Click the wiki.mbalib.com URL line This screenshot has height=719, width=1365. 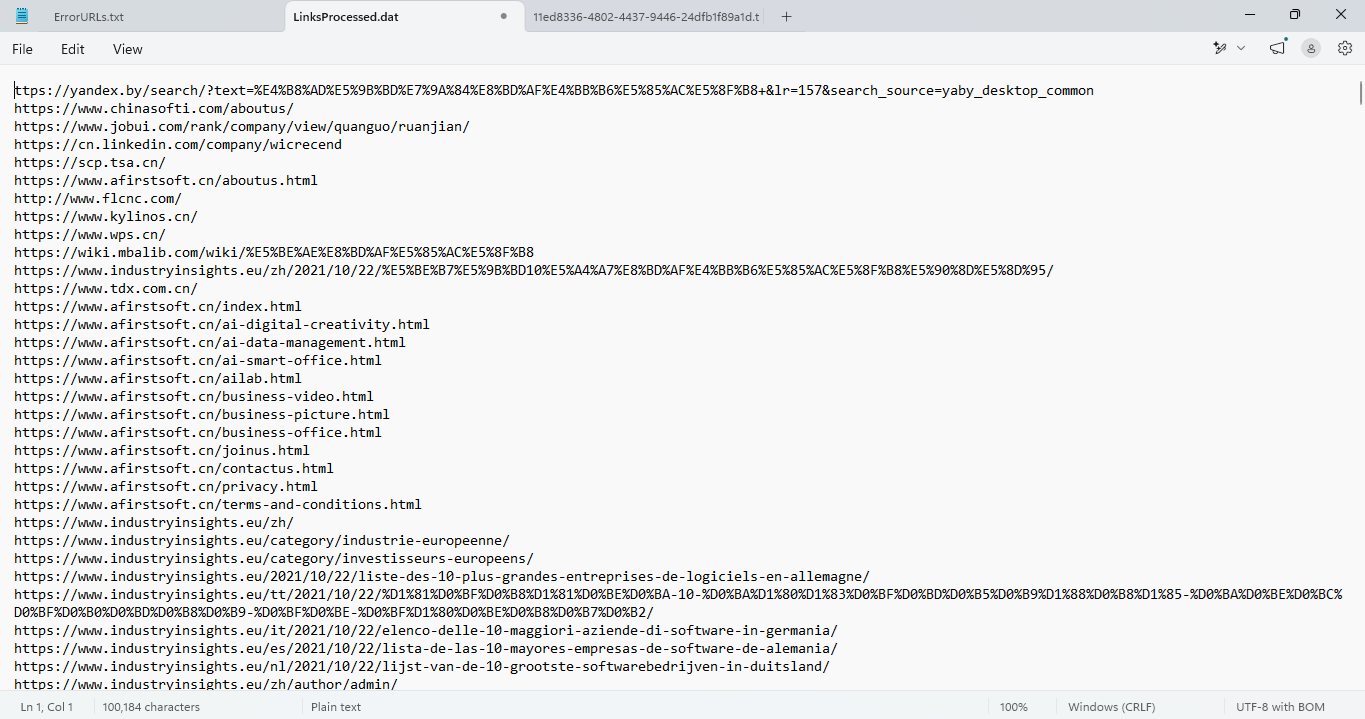tap(274, 252)
